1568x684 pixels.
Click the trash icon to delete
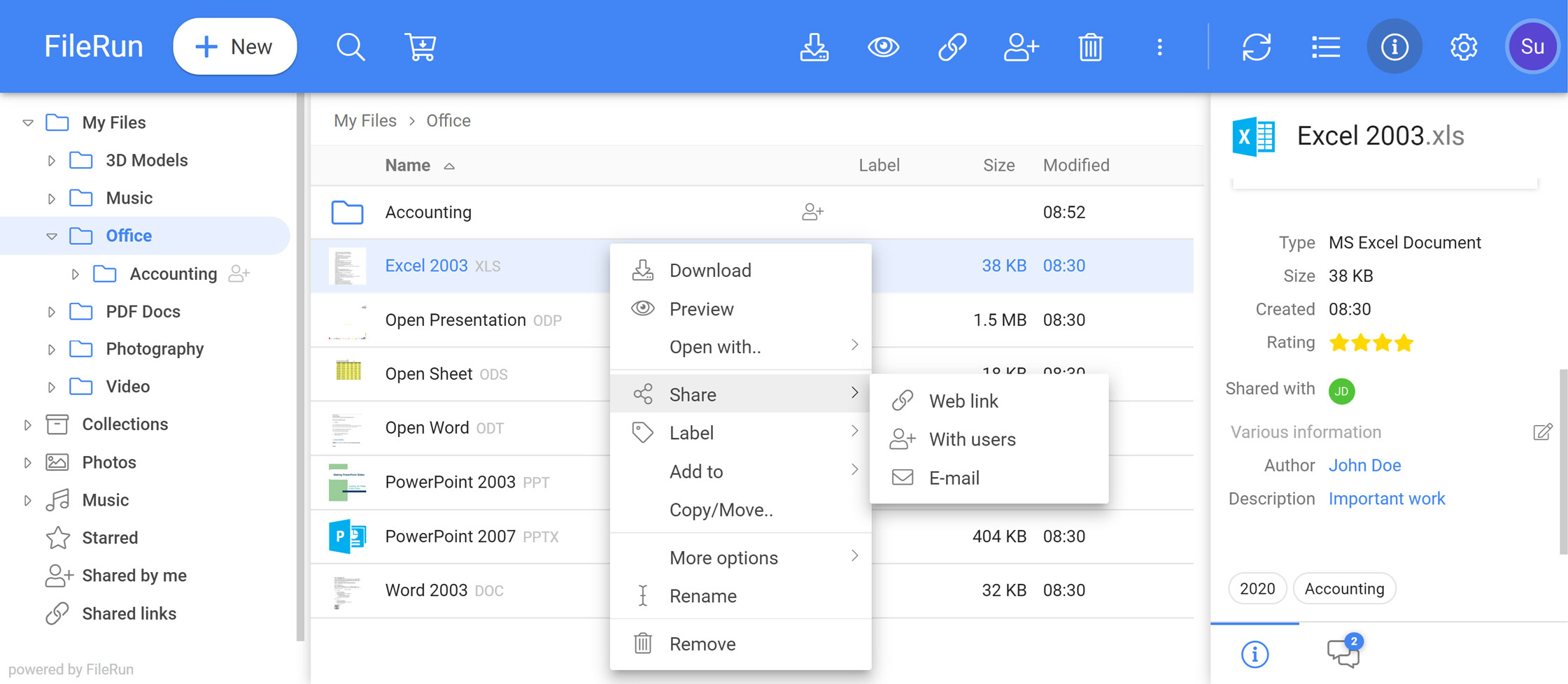[x=1089, y=47]
